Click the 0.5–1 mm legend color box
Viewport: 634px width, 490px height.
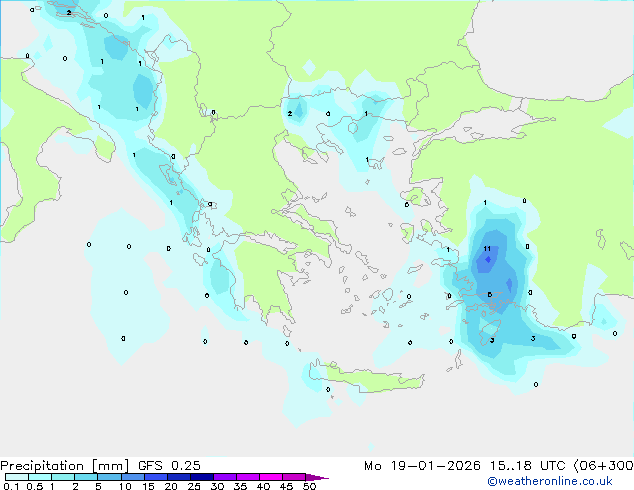(40, 477)
